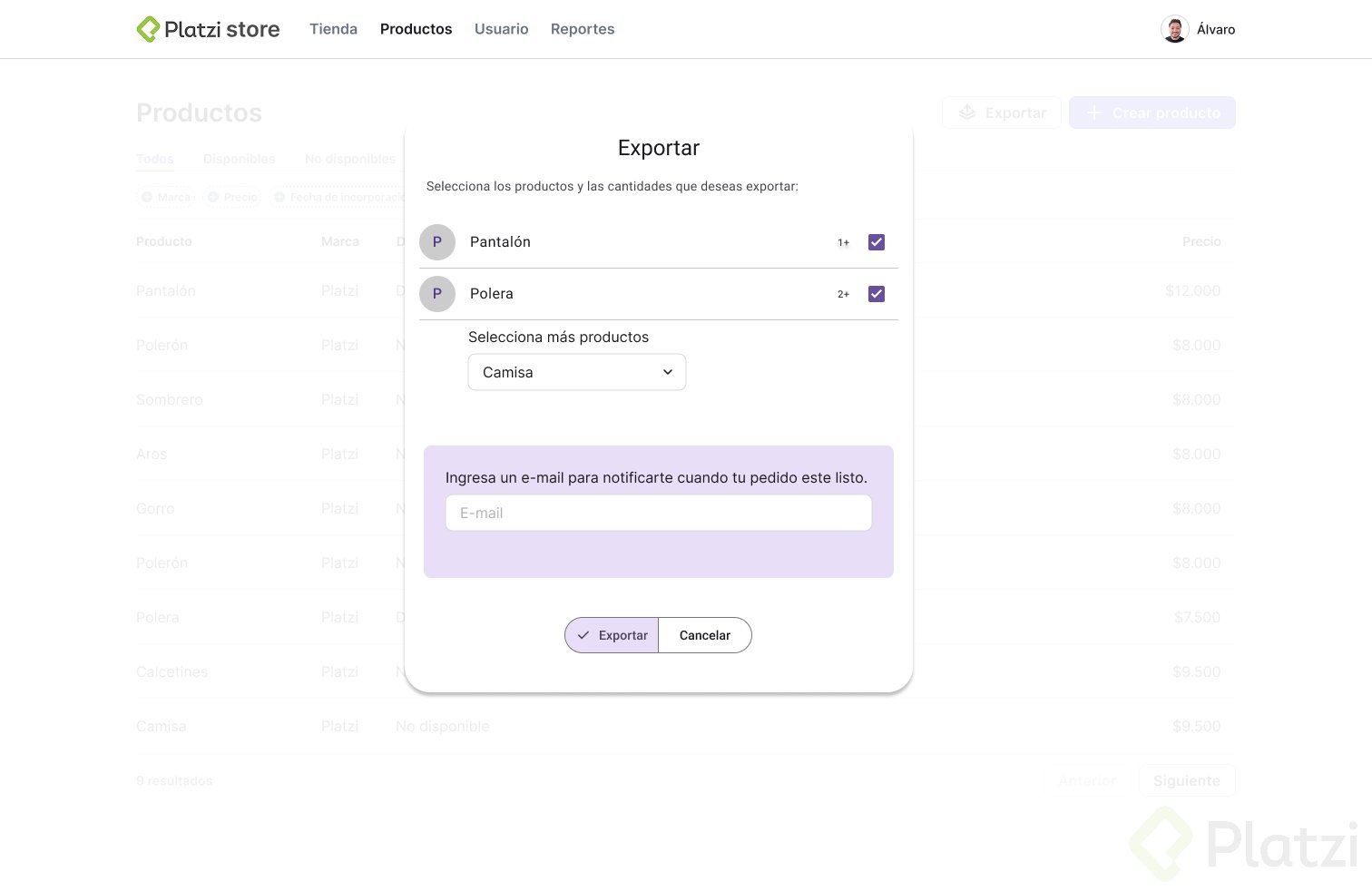Image resolution: width=1372 pixels, height=891 pixels.
Task: Dismiss the dialog with Cancelar
Action: point(705,635)
